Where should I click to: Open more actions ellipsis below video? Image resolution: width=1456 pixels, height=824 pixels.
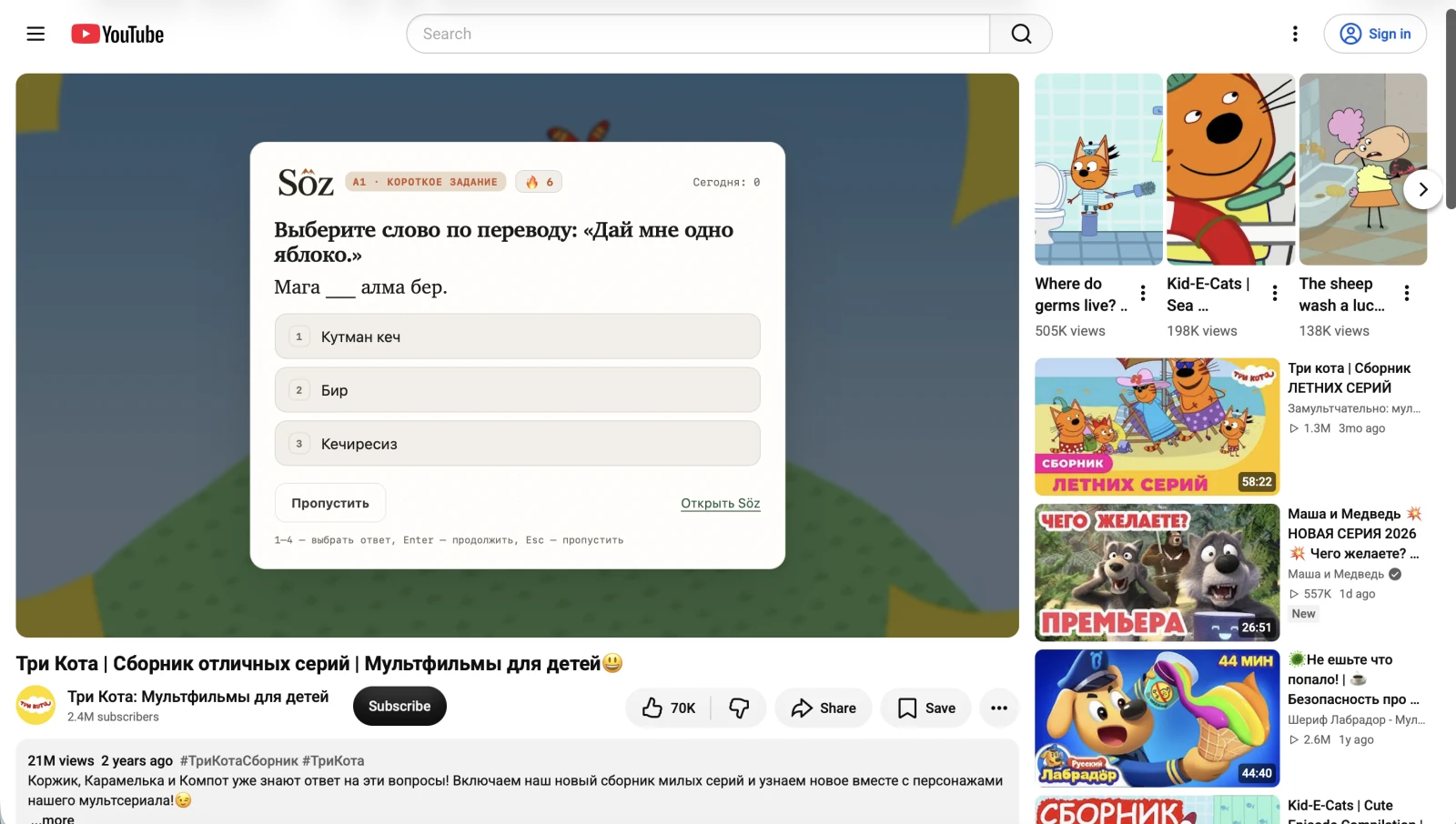[x=998, y=708]
